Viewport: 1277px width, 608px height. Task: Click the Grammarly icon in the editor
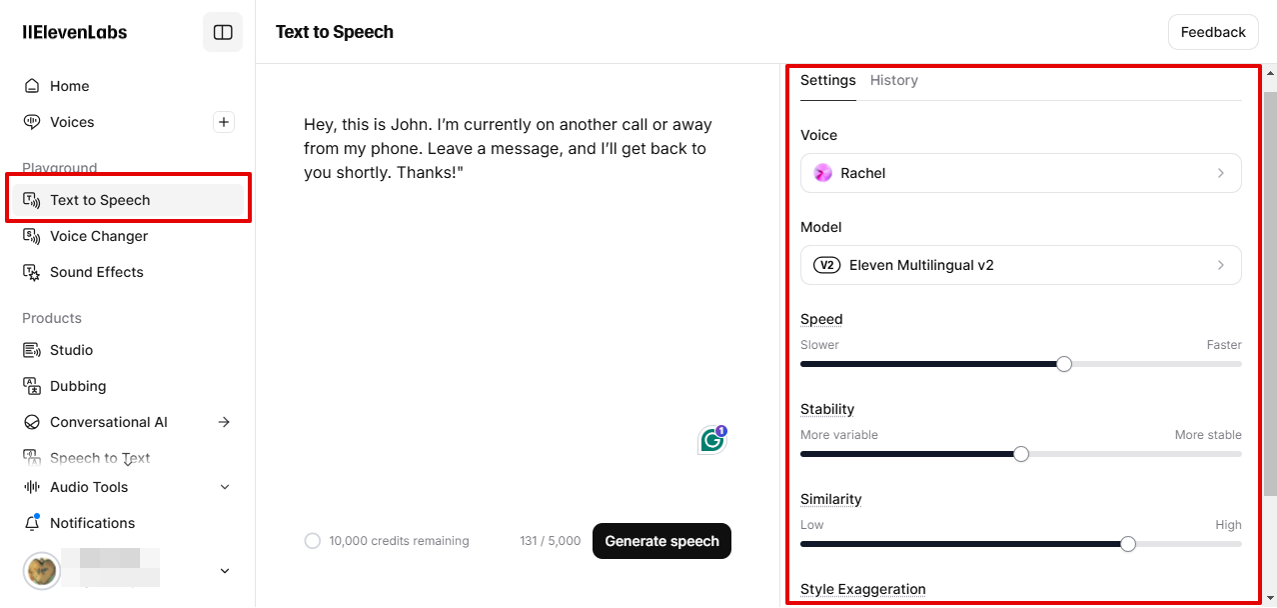coord(711,439)
